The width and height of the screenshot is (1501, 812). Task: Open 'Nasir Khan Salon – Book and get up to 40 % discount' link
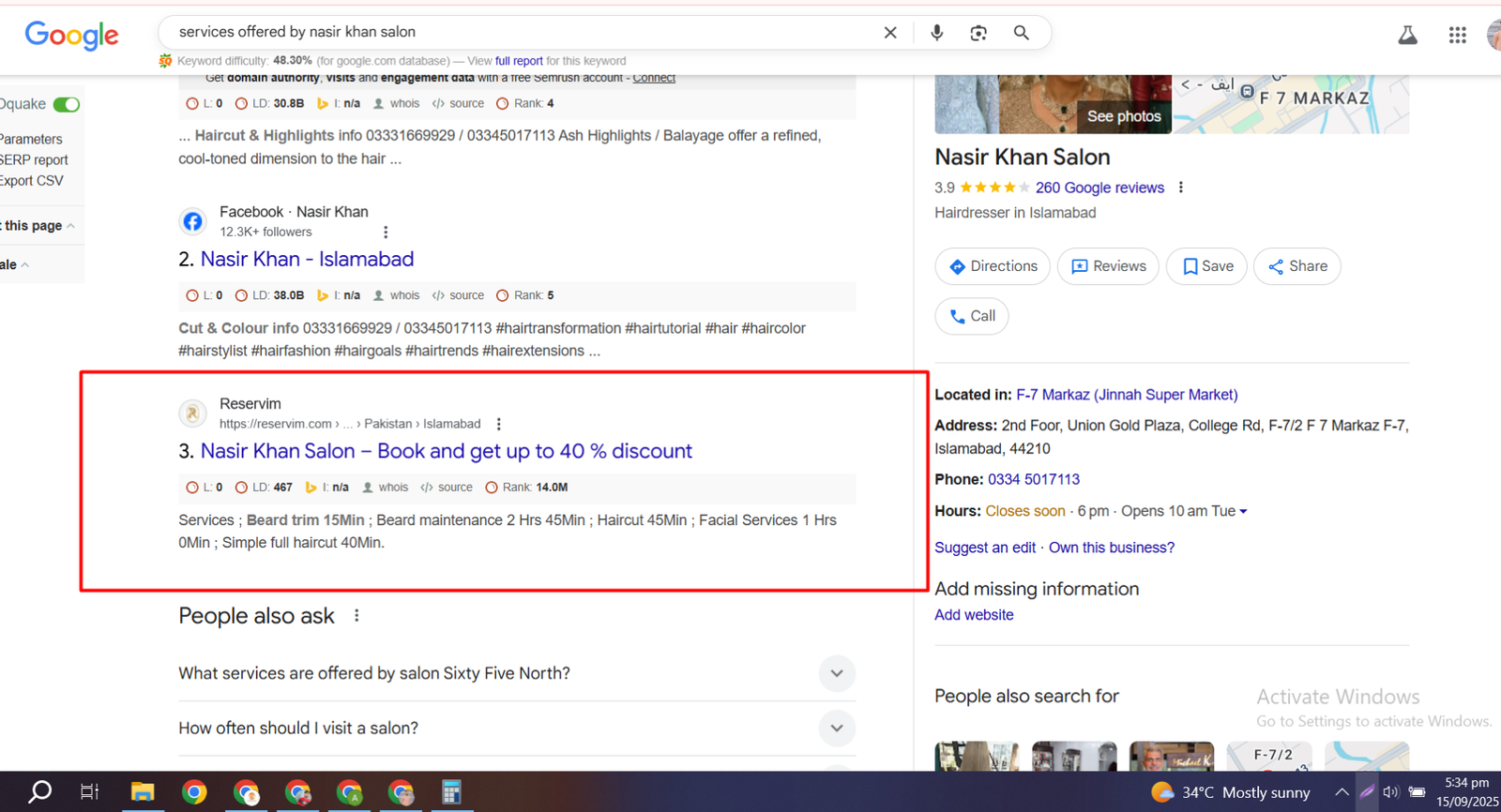[446, 451]
